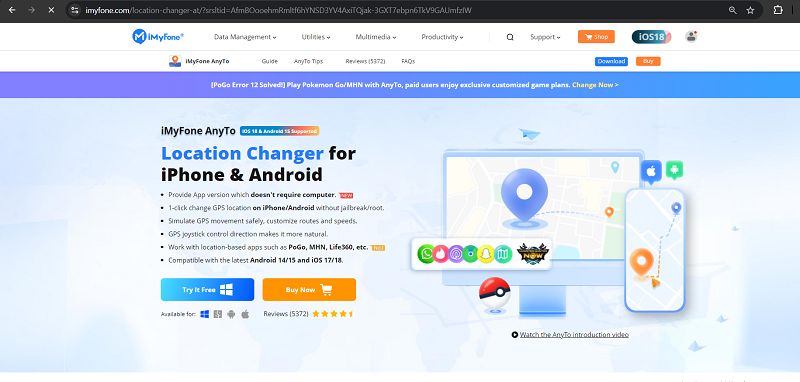The height and width of the screenshot is (382, 800).
Task: Bookmark this page with star icon
Action: (751, 10)
